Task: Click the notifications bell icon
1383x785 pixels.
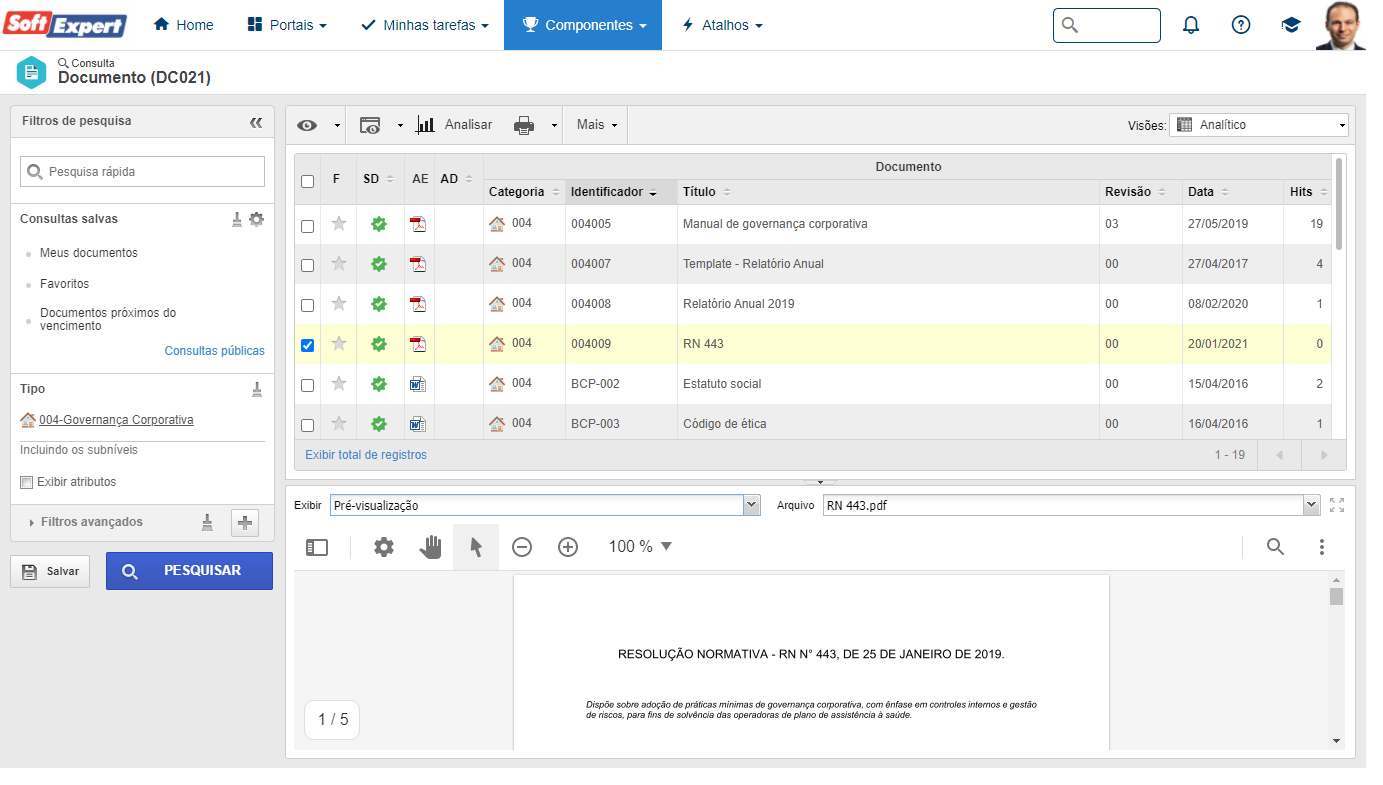Action: 1190,25
